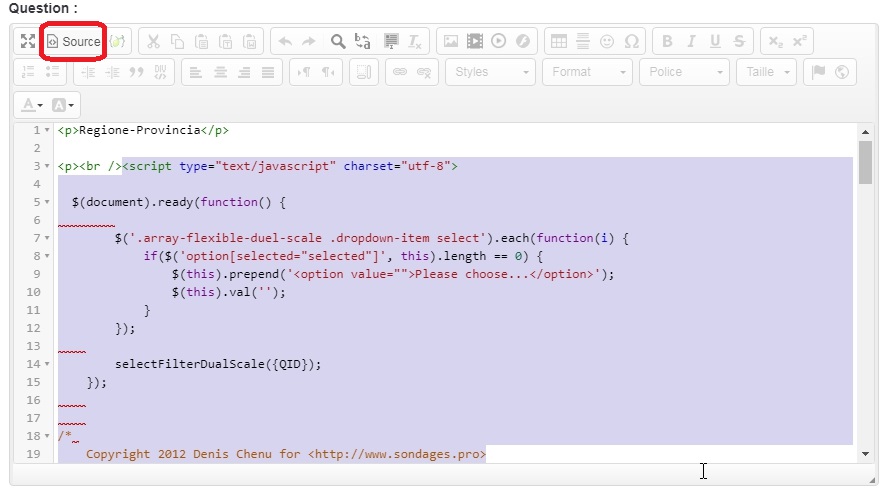The height and width of the screenshot is (495, 893).
Task: Increase indent of the paragraph
Action: [x=113, y=72]
